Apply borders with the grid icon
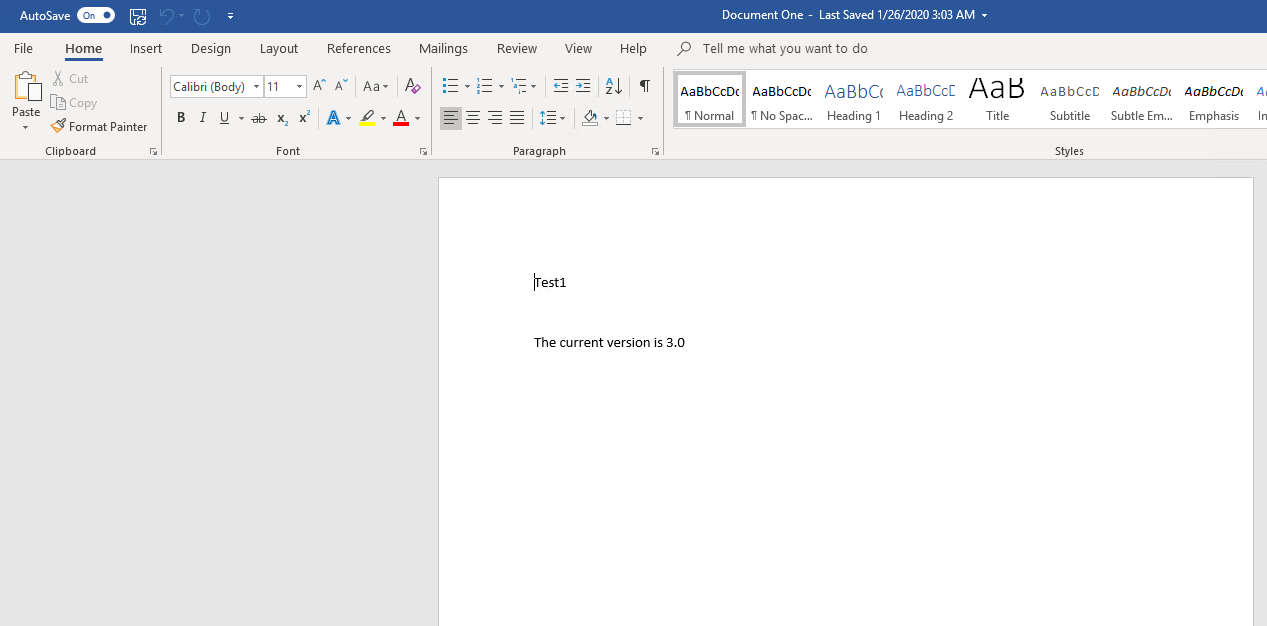1267x626 pixels. [x=624, y=118]
